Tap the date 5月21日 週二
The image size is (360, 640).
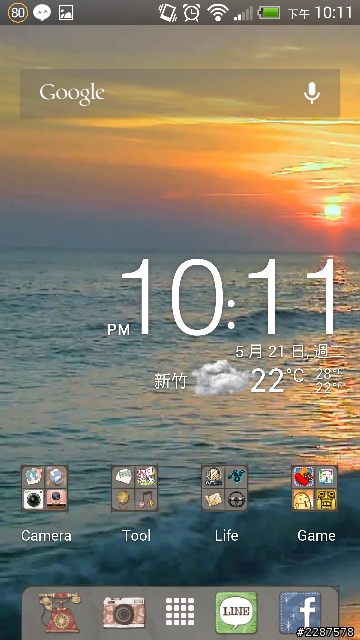point(290,351)
